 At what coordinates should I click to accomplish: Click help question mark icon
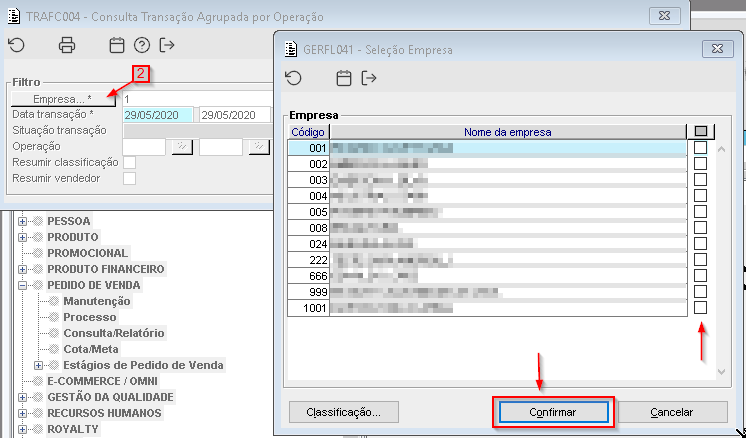tap(142, 45)
